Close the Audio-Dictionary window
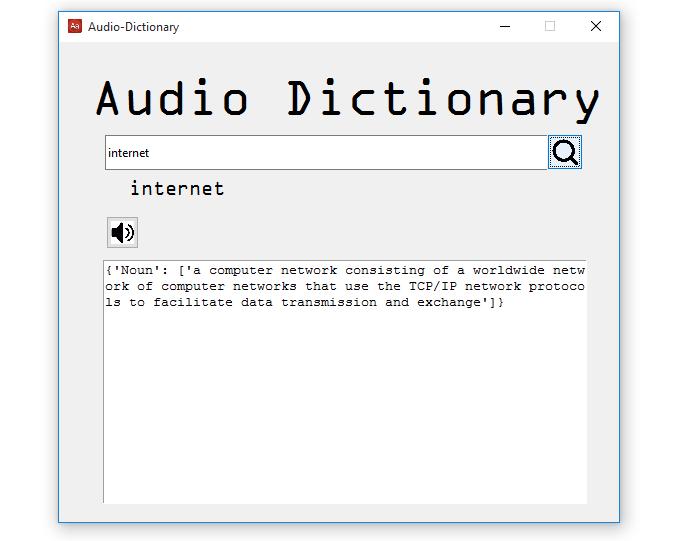This screenshot has height=541, width=676. [596, 26]
